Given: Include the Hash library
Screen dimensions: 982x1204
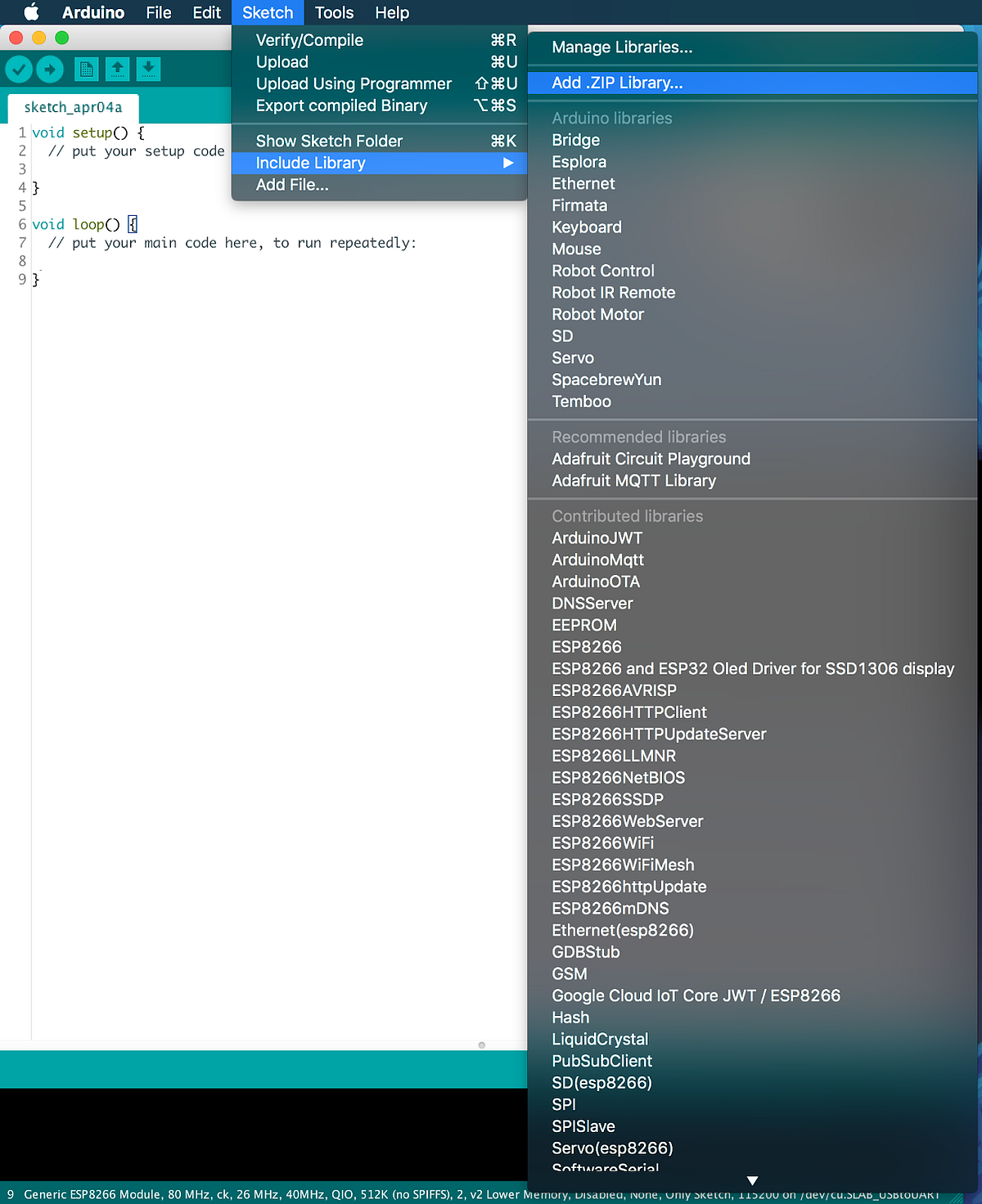Looking at the screenshot, I should [753, 1018].
